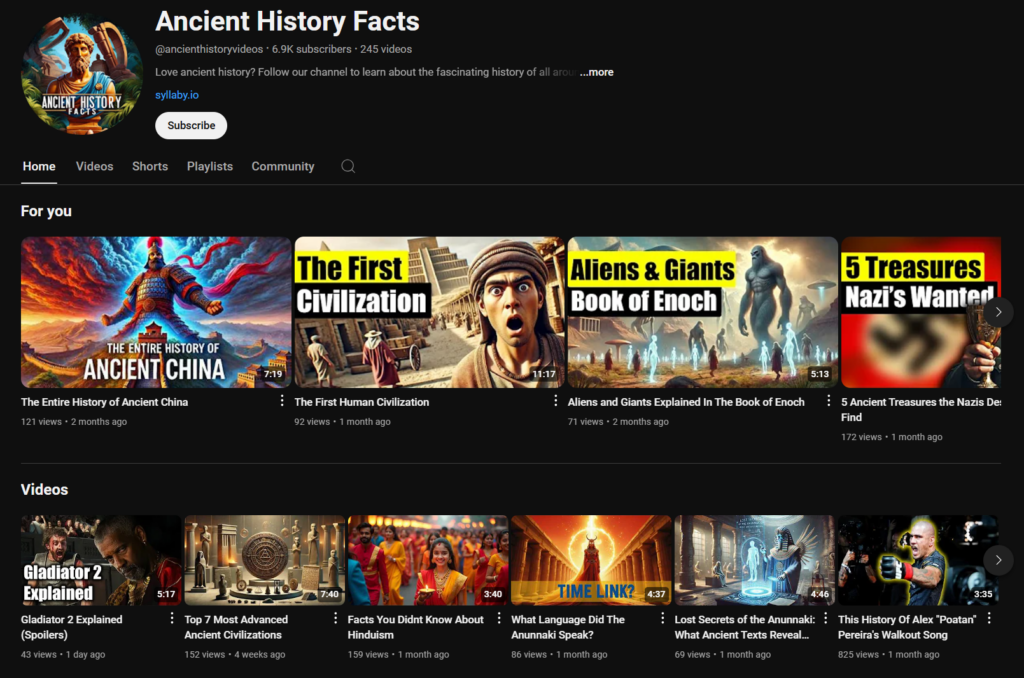Open three-dot menu for Book of Enoch video

829,401
